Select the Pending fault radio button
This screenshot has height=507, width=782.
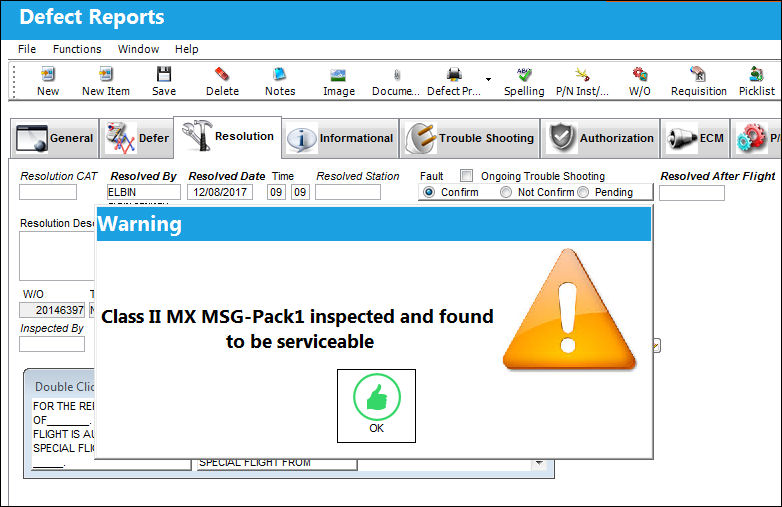tap(583, 192)
